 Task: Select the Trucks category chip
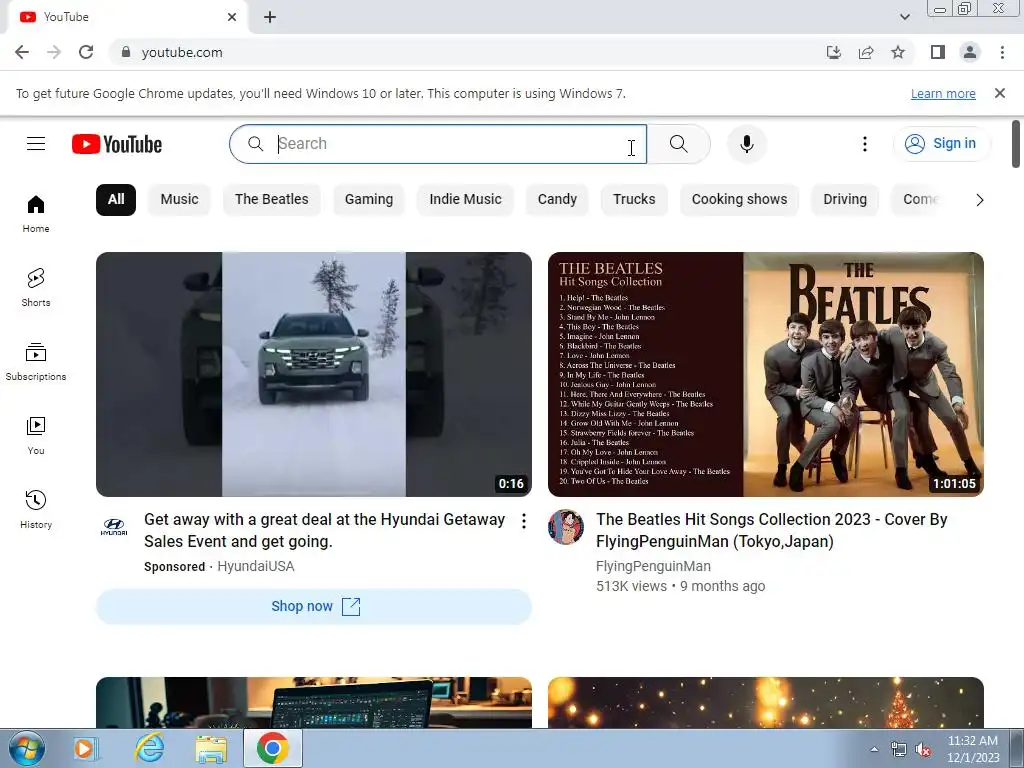634,199
